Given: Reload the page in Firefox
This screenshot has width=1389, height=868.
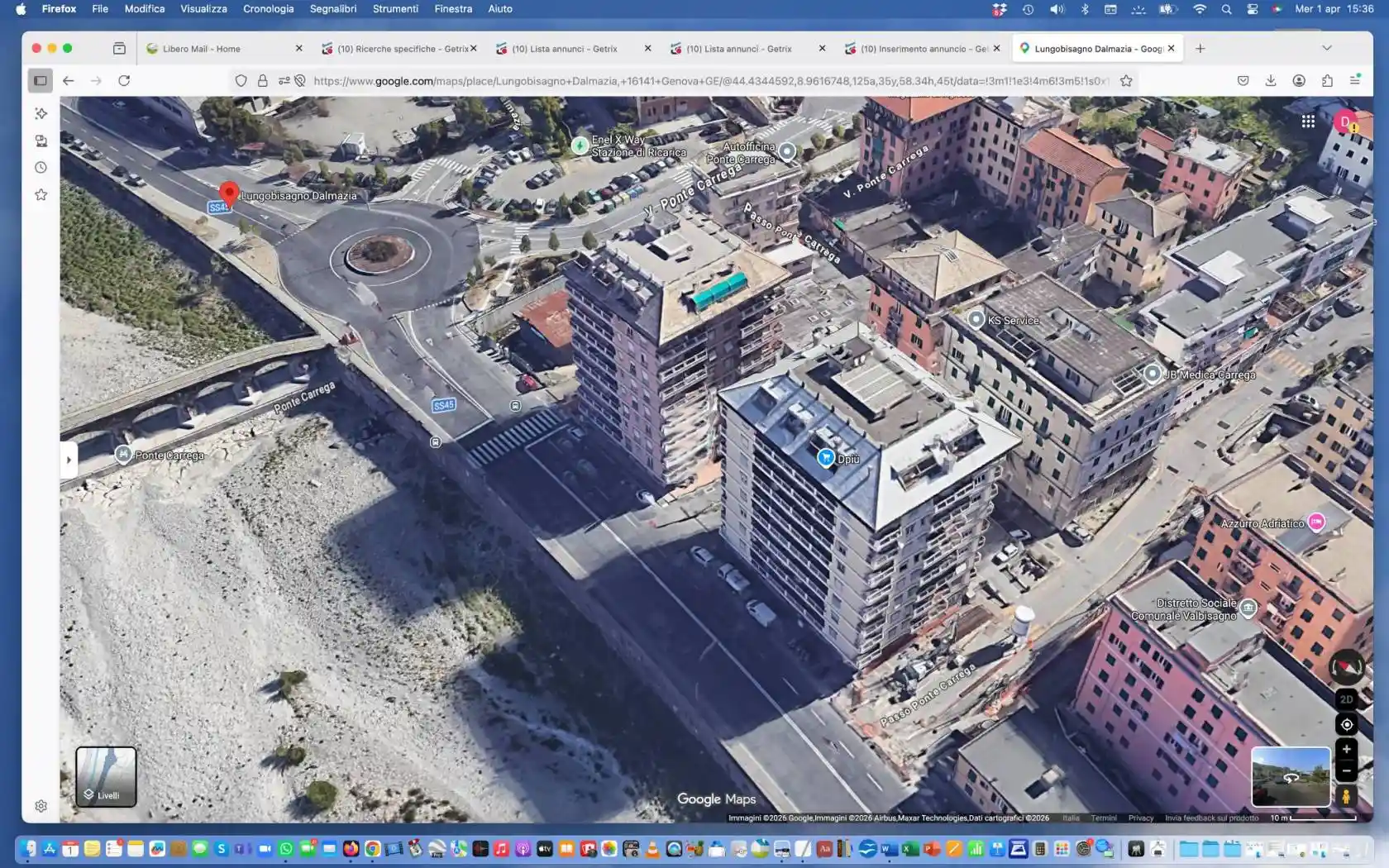Looking at the screenshot, I should 125,81.
